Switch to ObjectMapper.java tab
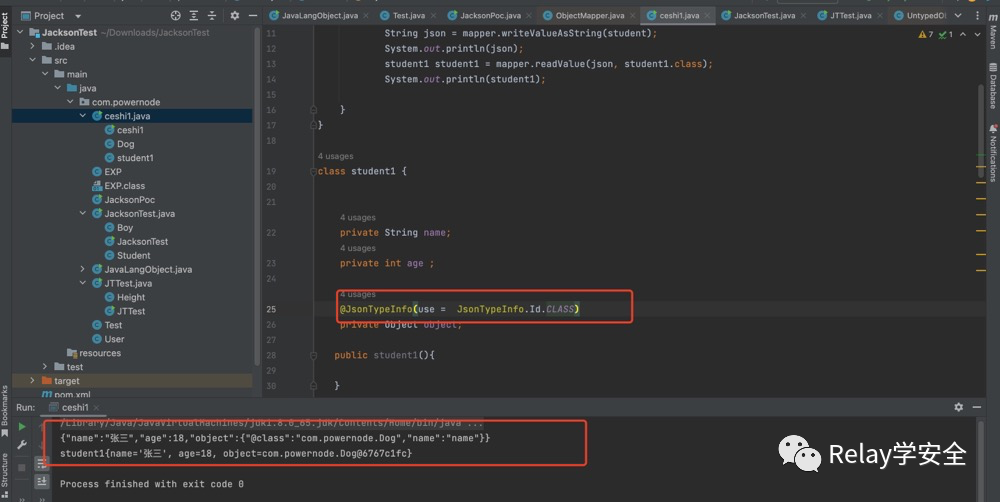Screen dimensions: 1000x502 (589, 15)
